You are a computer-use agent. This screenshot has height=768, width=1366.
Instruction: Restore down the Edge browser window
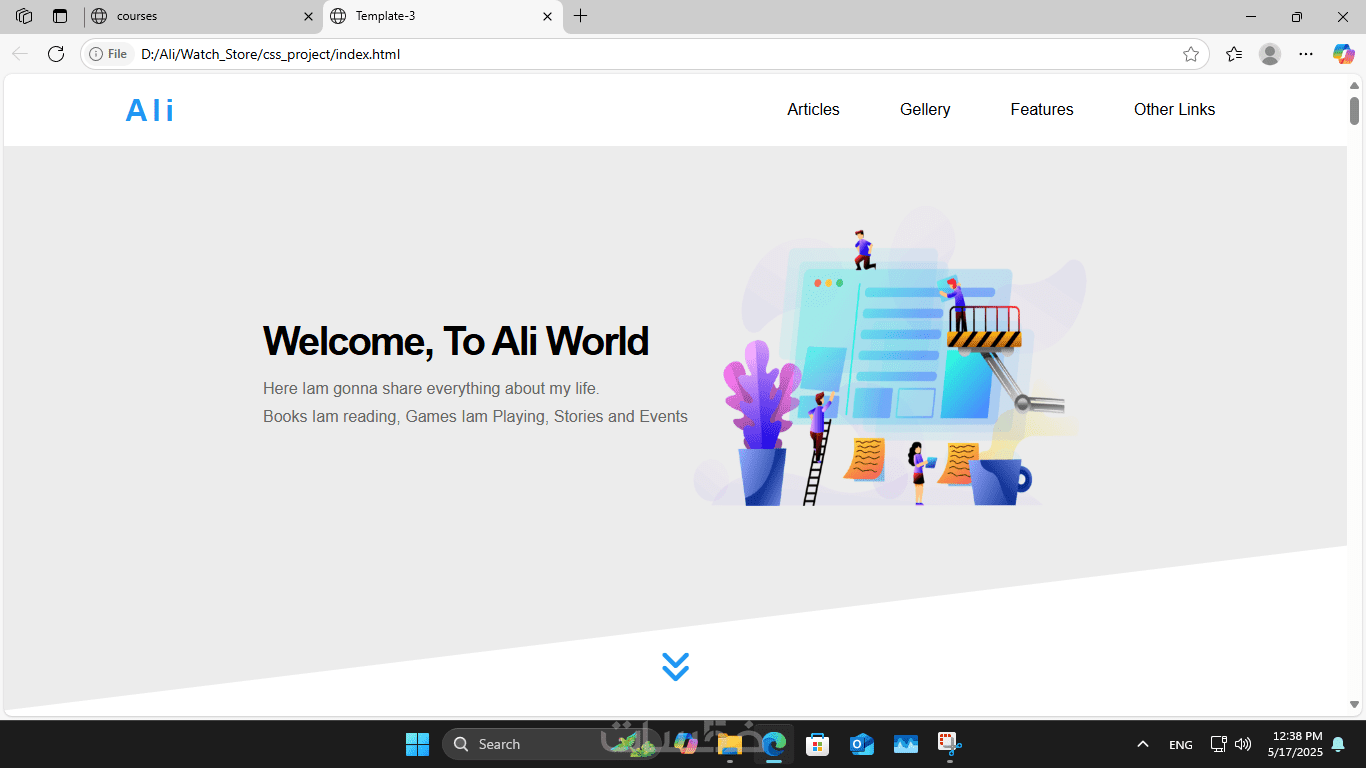(1297, 16)
